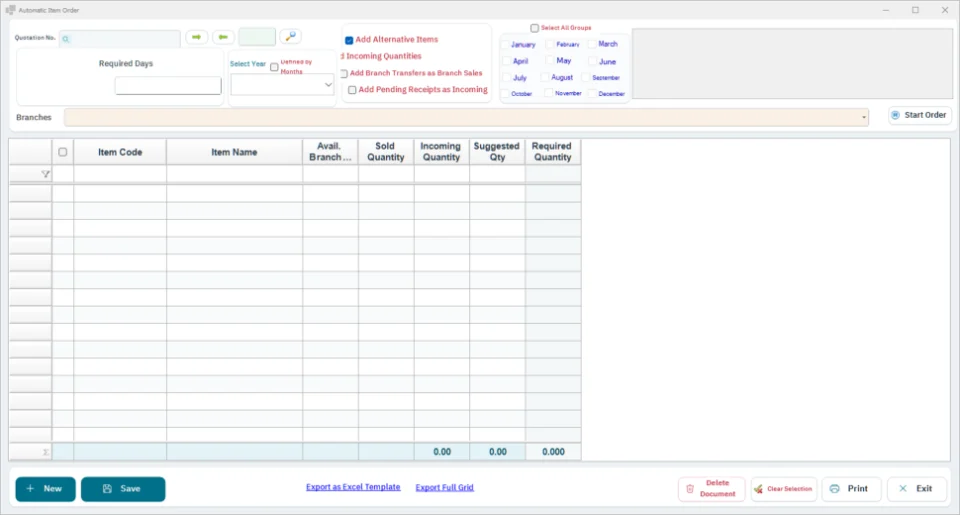Click the Avail. Branch column header
Viewport: 960px width, 515px height.
pyautogui.click(x=331, y=152)
